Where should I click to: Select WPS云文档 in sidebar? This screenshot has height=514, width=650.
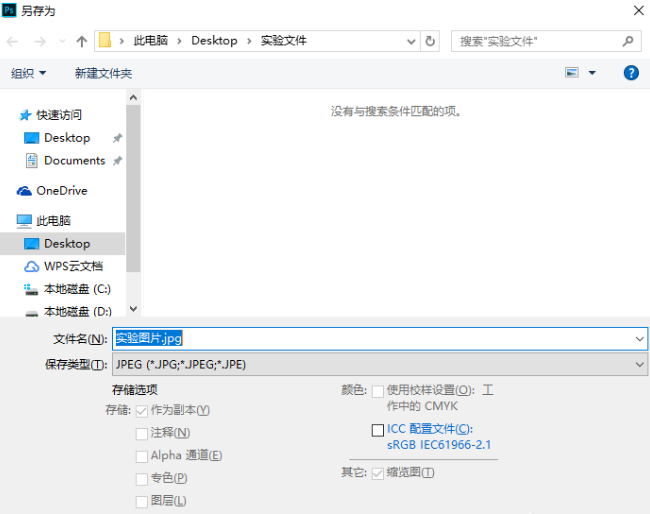coord(73,266)
